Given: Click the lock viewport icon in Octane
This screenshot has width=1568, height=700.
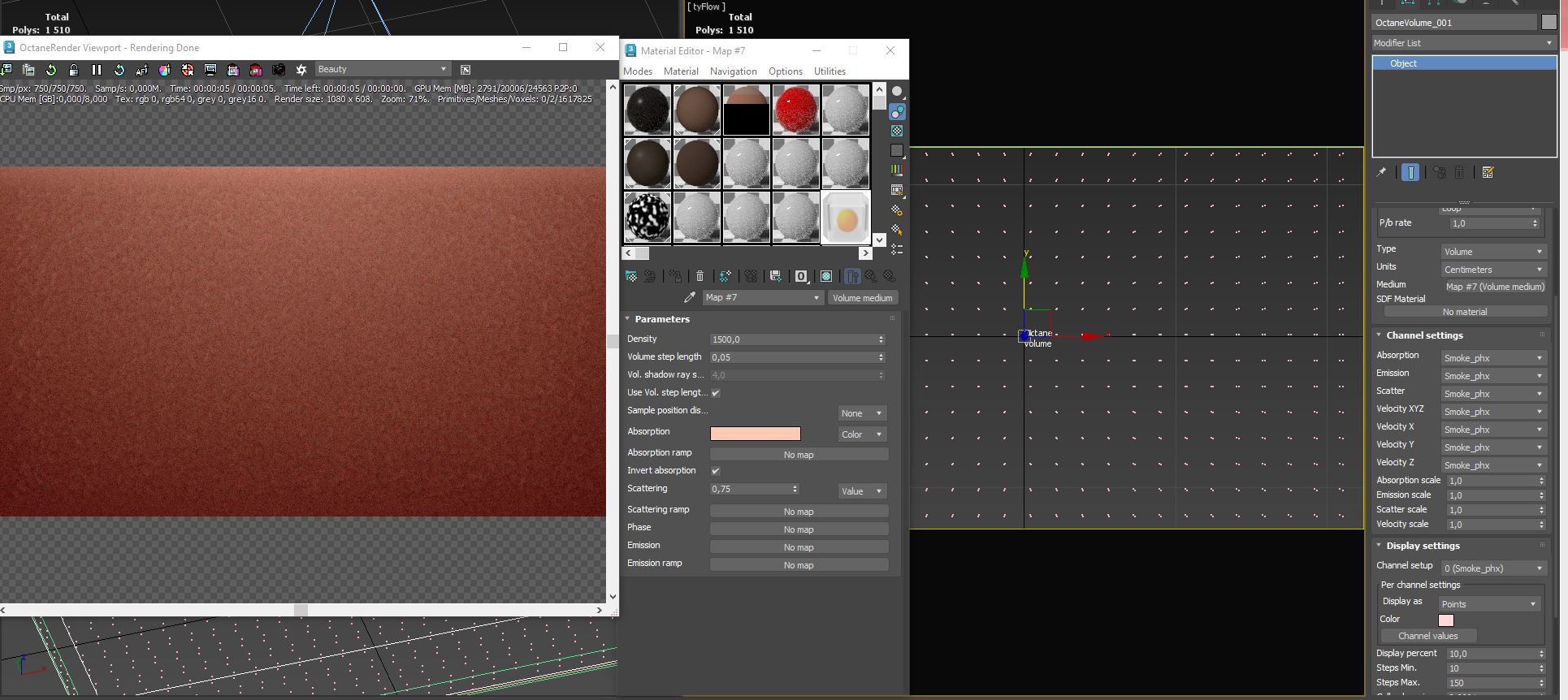Looking at the screenshot, I should pyautogui.click(x=73, y=70).
